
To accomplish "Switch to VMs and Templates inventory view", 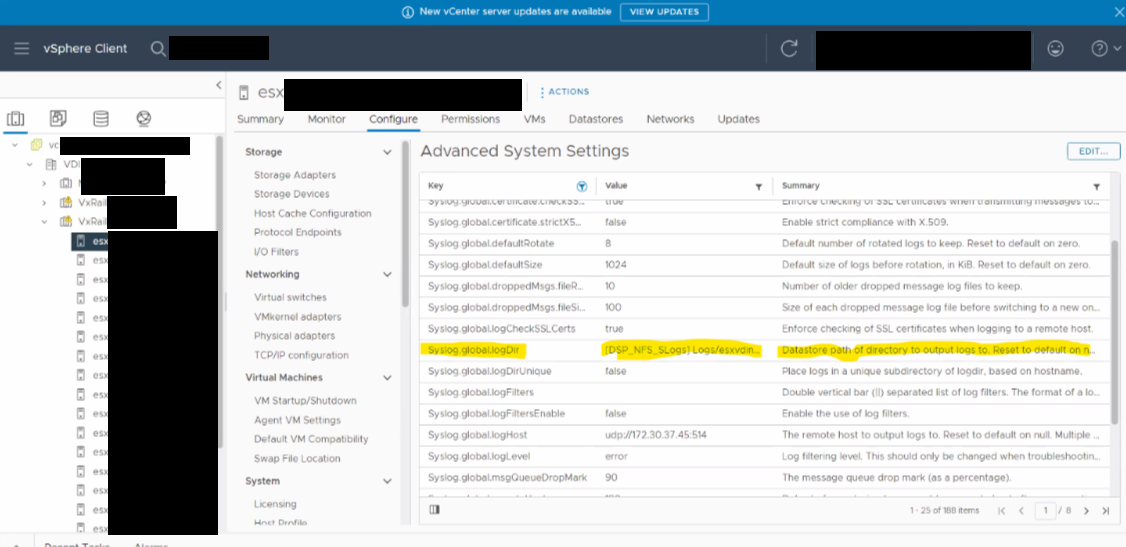I will point(58,119).
